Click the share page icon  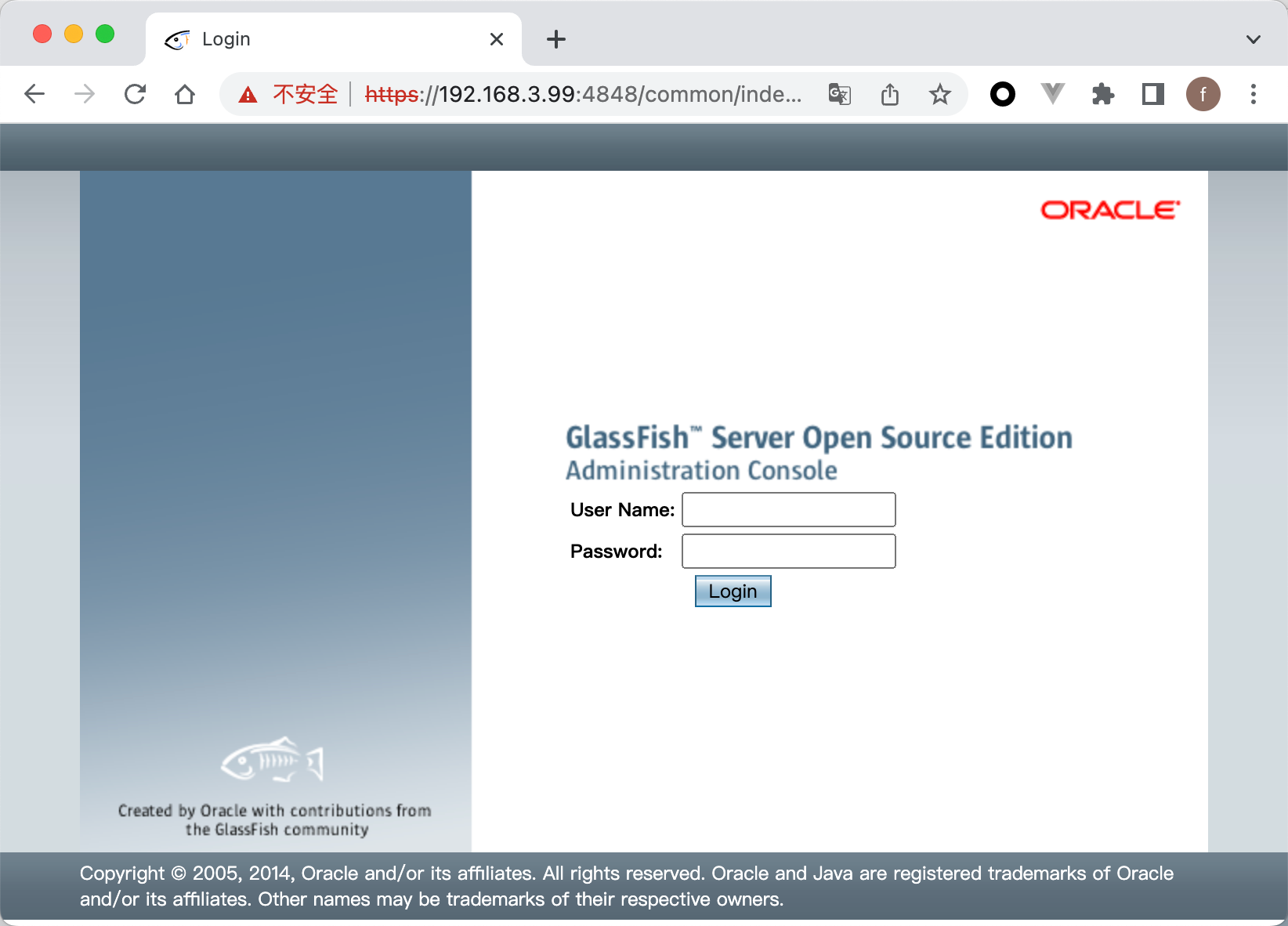[x=889, y=95]
